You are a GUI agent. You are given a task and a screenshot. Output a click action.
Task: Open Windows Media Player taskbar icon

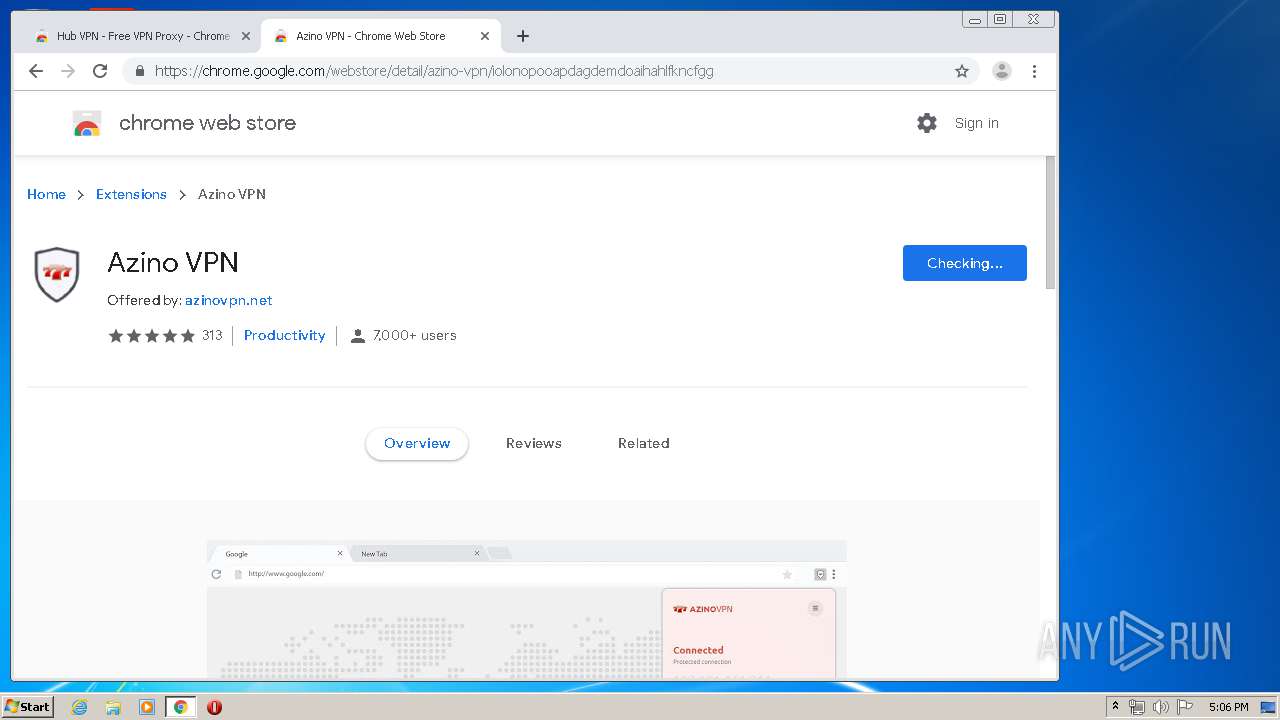coord(147,707)
